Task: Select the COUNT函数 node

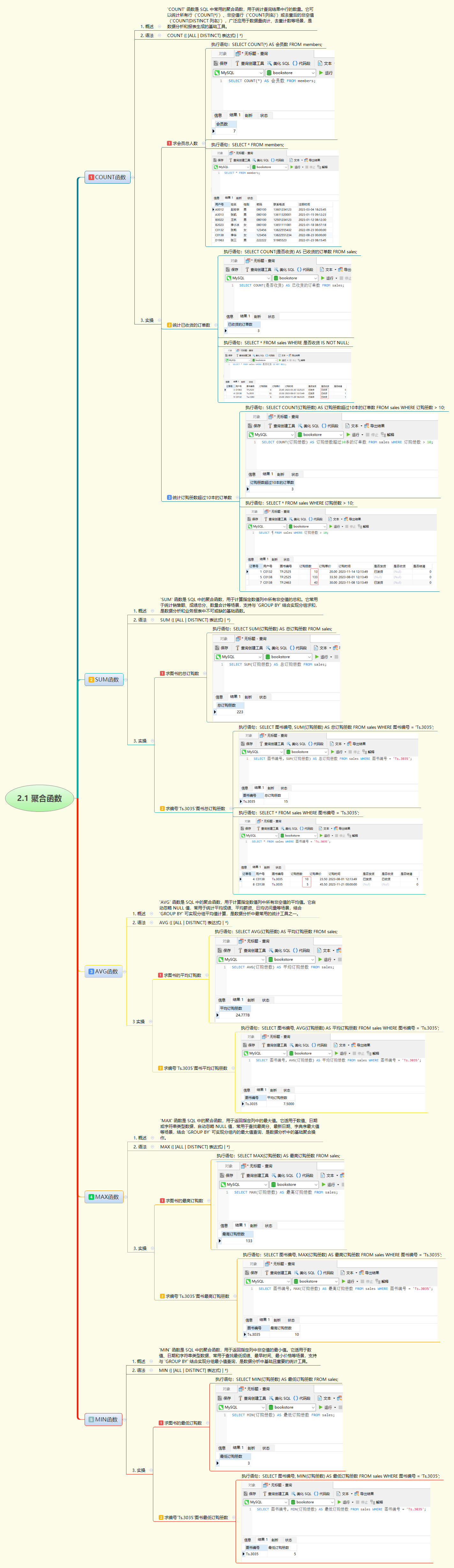Action: pyautogui.click(x=108, y=177)
